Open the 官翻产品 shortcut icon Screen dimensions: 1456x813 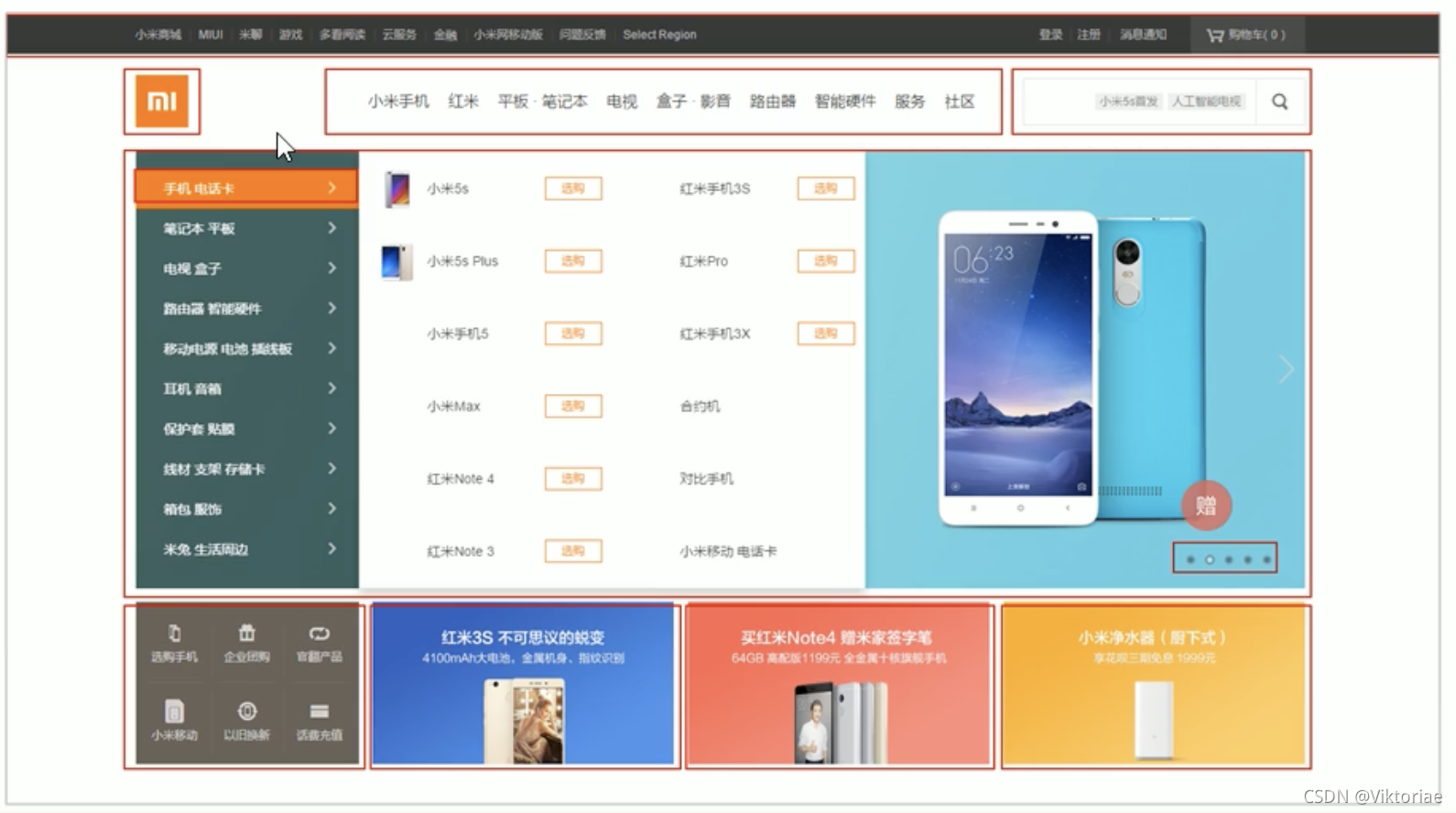tap(319, 643)
